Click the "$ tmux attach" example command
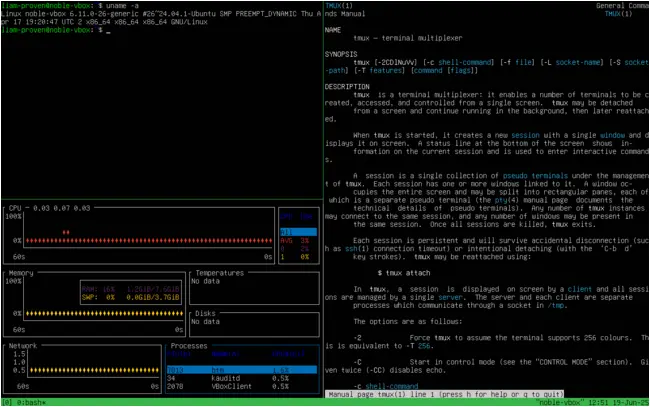The height and width of the screenshot is (407, 650). [x=404, y=273]
